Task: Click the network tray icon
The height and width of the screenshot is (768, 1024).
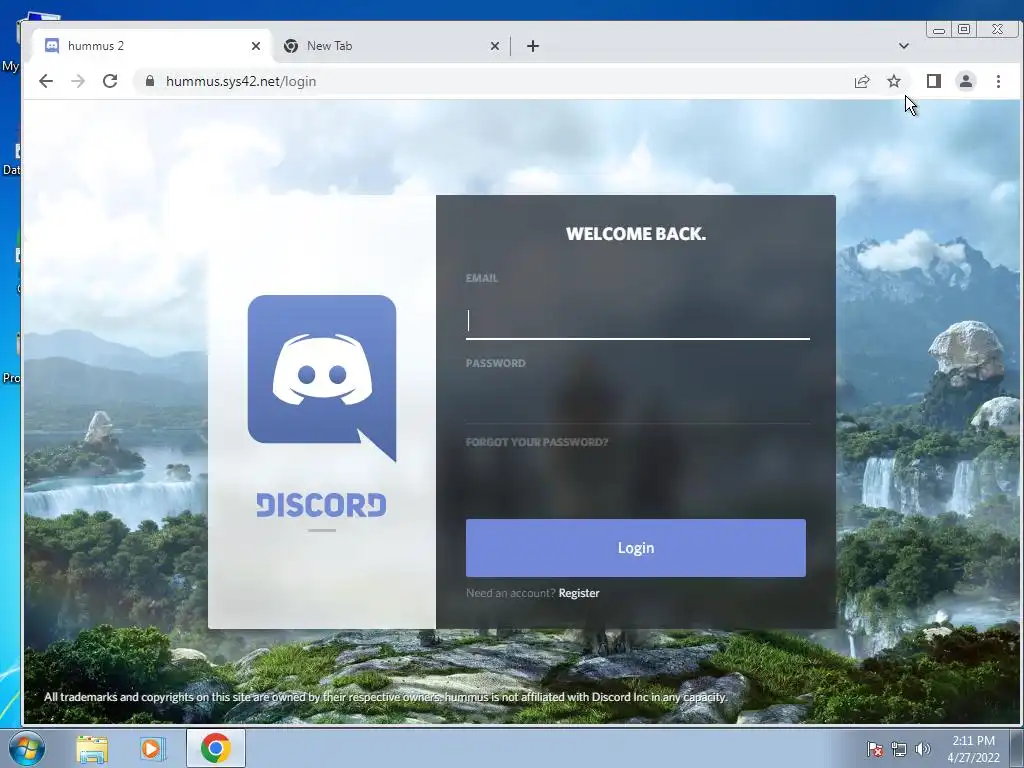Action: 899,749
